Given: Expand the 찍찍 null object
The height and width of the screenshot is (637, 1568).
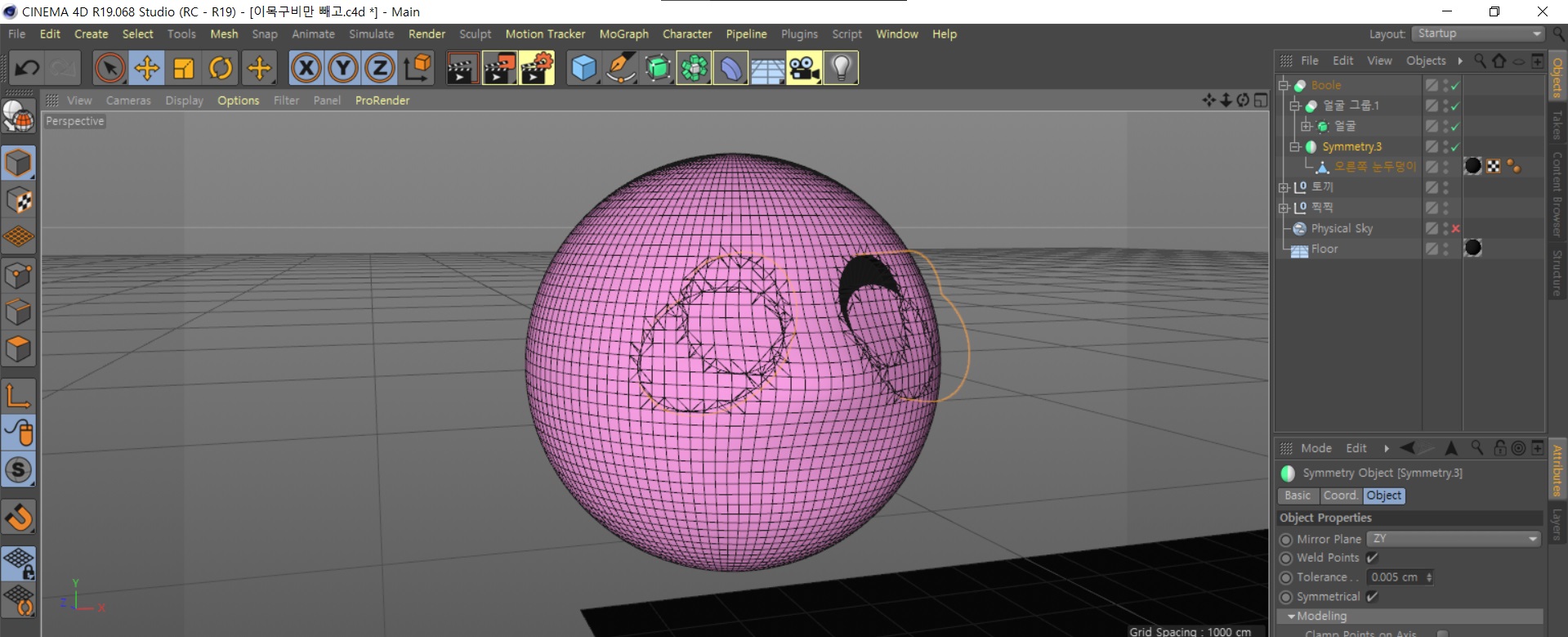Looking at the screenshot, I should [x=1284, y=208].
